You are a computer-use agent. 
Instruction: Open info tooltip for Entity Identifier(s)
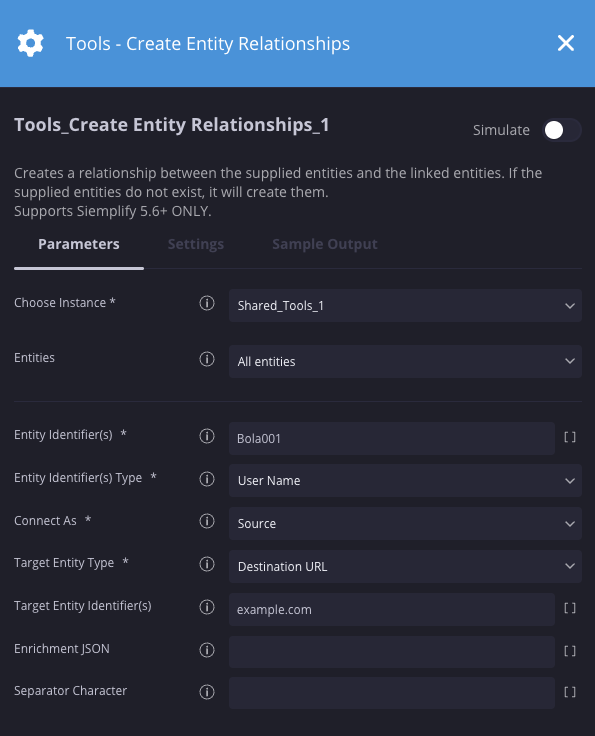pos(207,436)
